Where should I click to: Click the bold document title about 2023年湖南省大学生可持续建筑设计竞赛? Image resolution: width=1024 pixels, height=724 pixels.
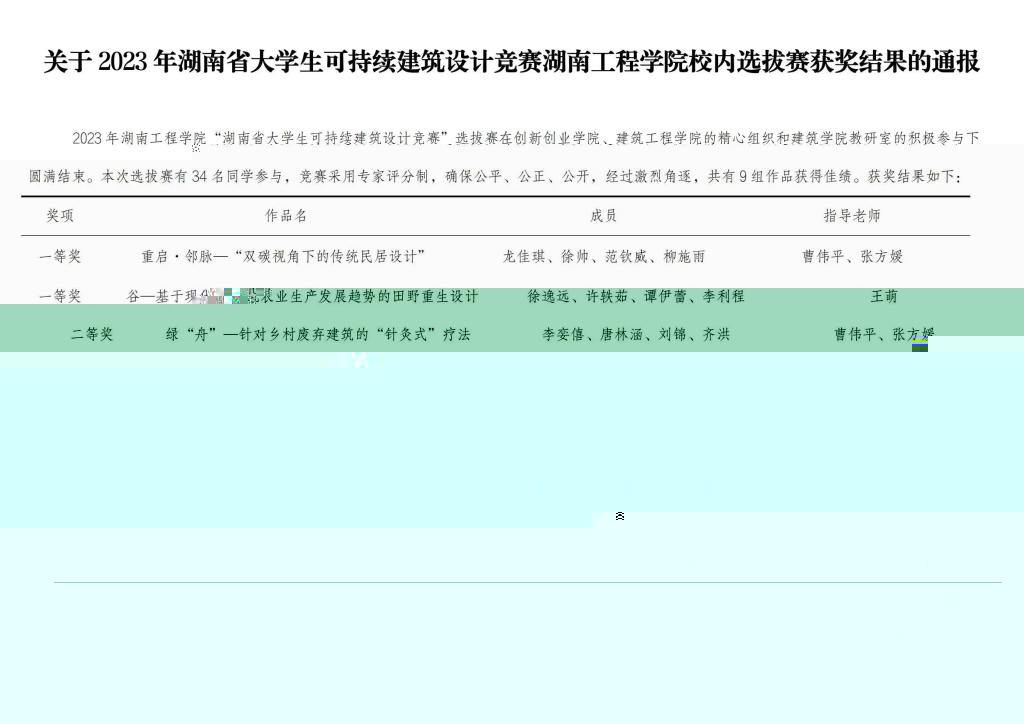coord(511,62)
